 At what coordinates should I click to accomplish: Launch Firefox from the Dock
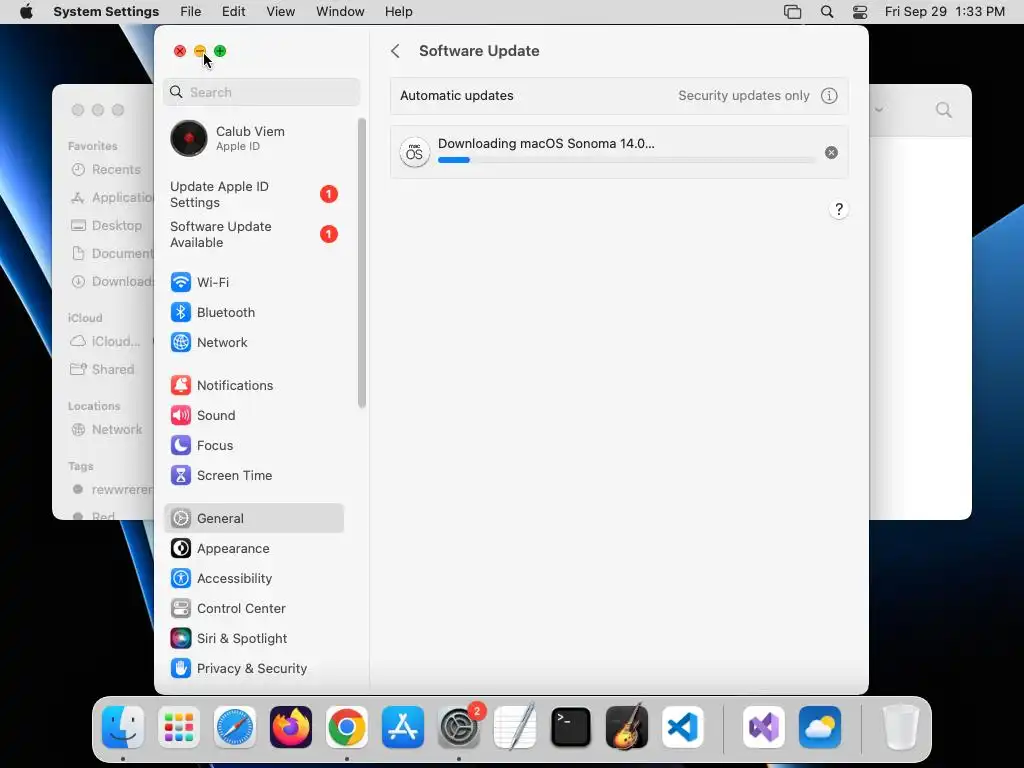point(291,727)
